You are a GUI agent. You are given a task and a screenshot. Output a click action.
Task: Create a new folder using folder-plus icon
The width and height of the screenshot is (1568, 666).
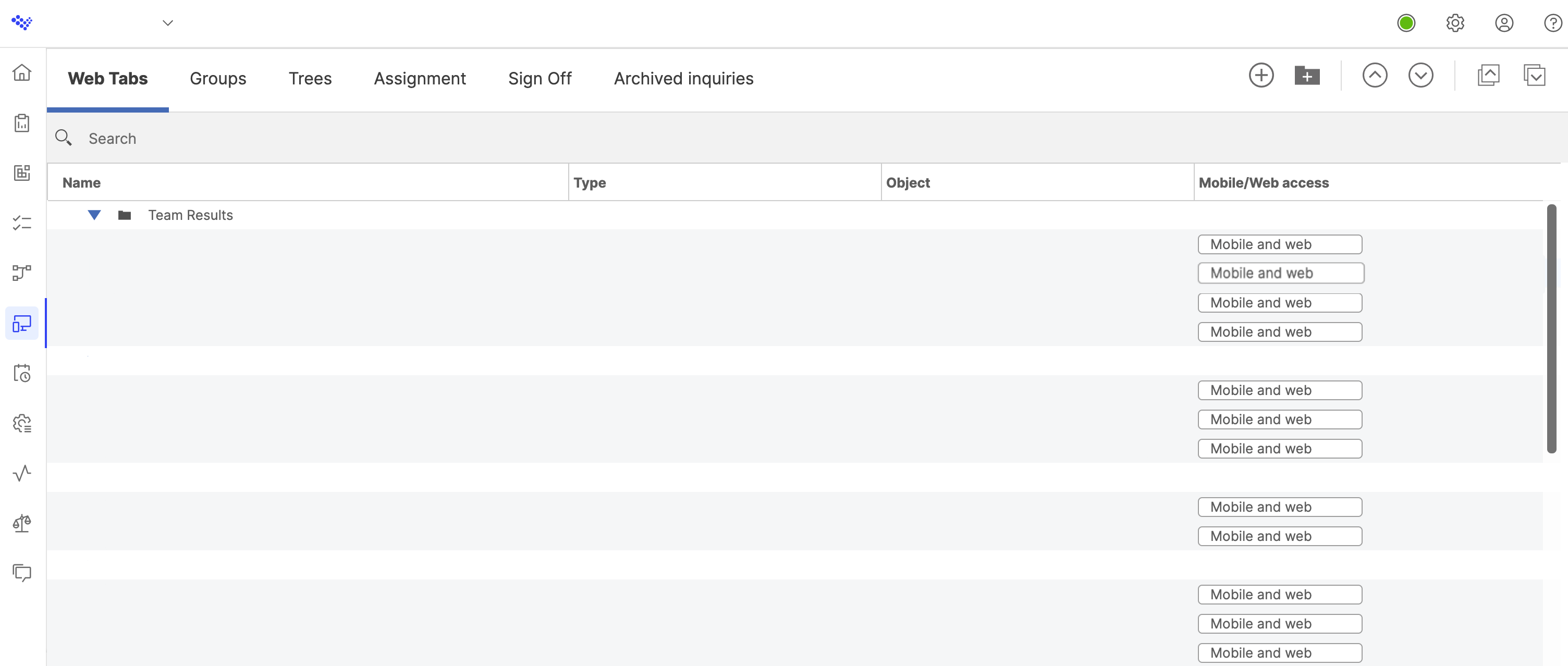click(1306, 75)
